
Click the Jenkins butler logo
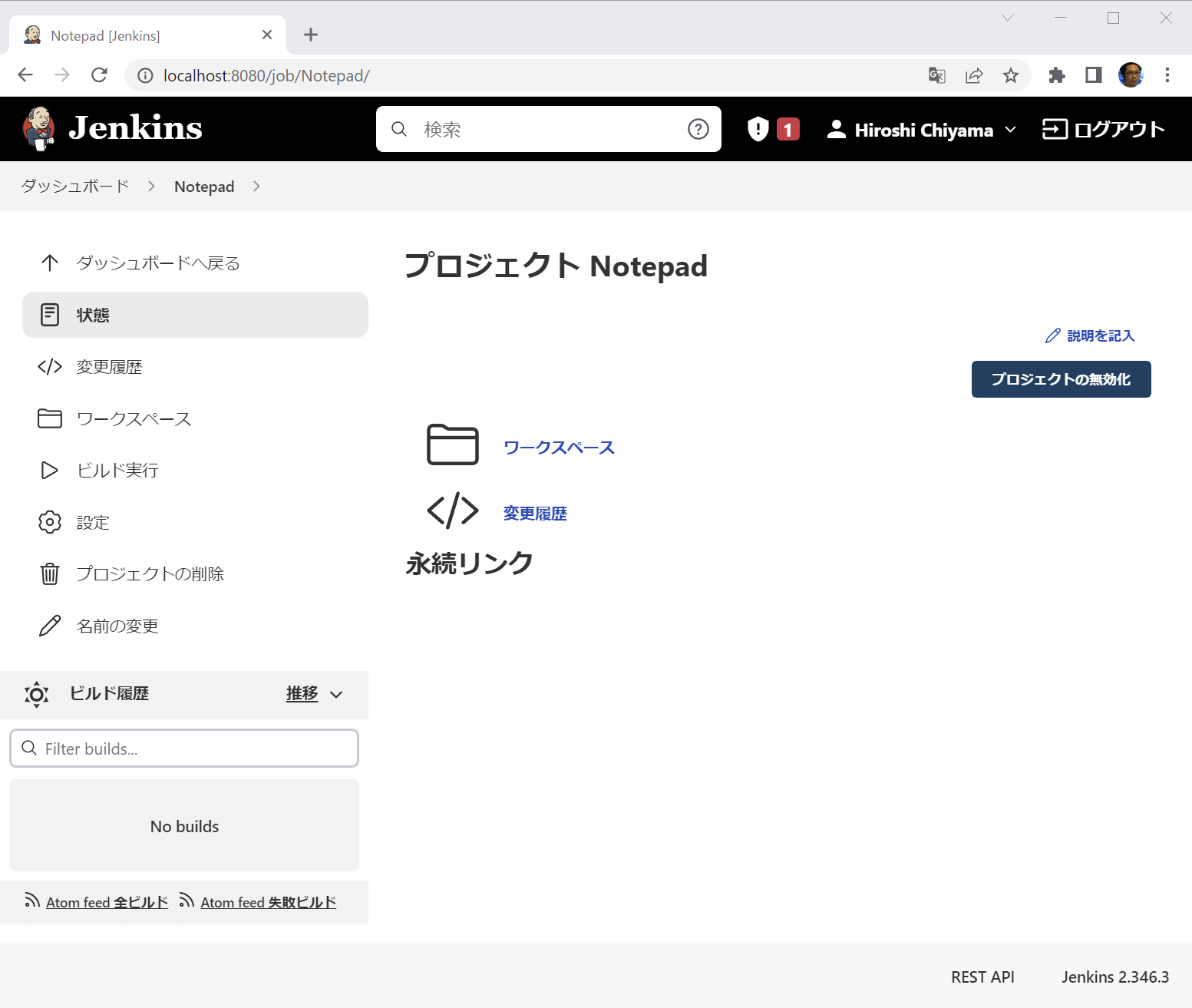[39, 128]
